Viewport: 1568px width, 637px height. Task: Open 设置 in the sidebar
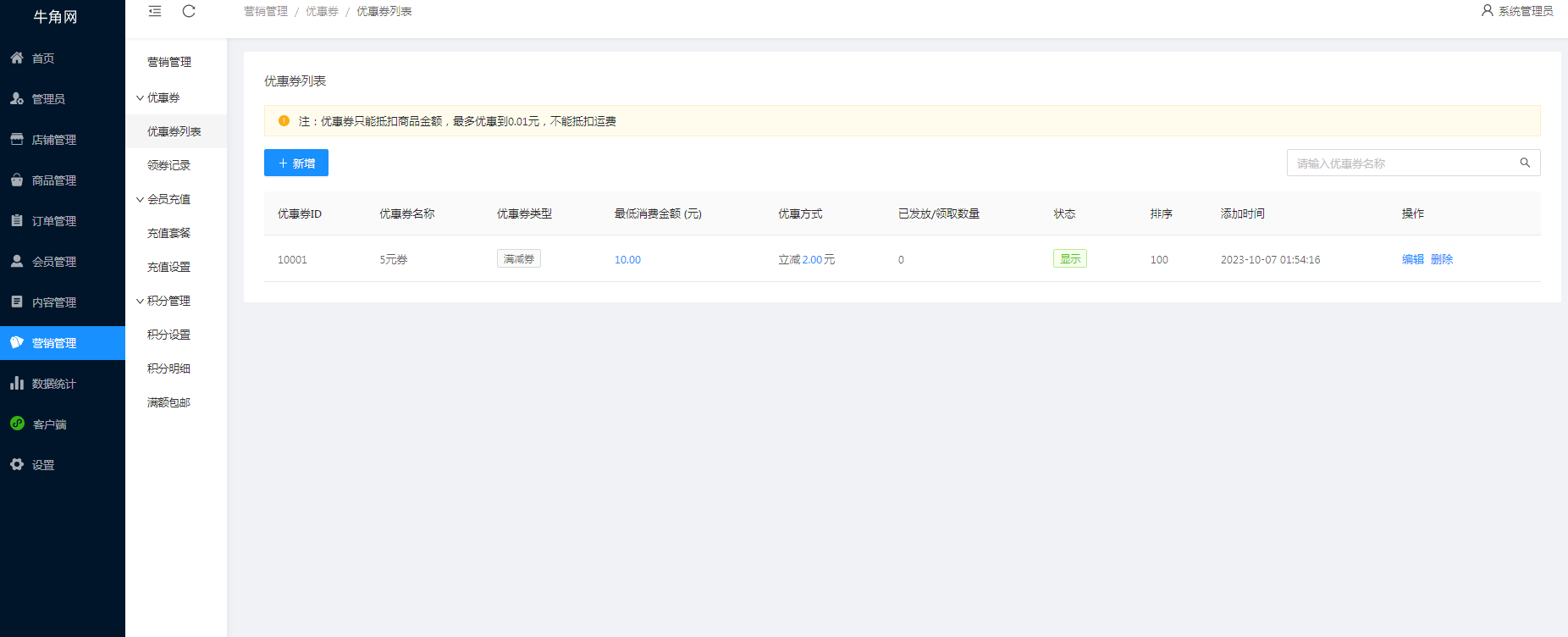point(43,465)
